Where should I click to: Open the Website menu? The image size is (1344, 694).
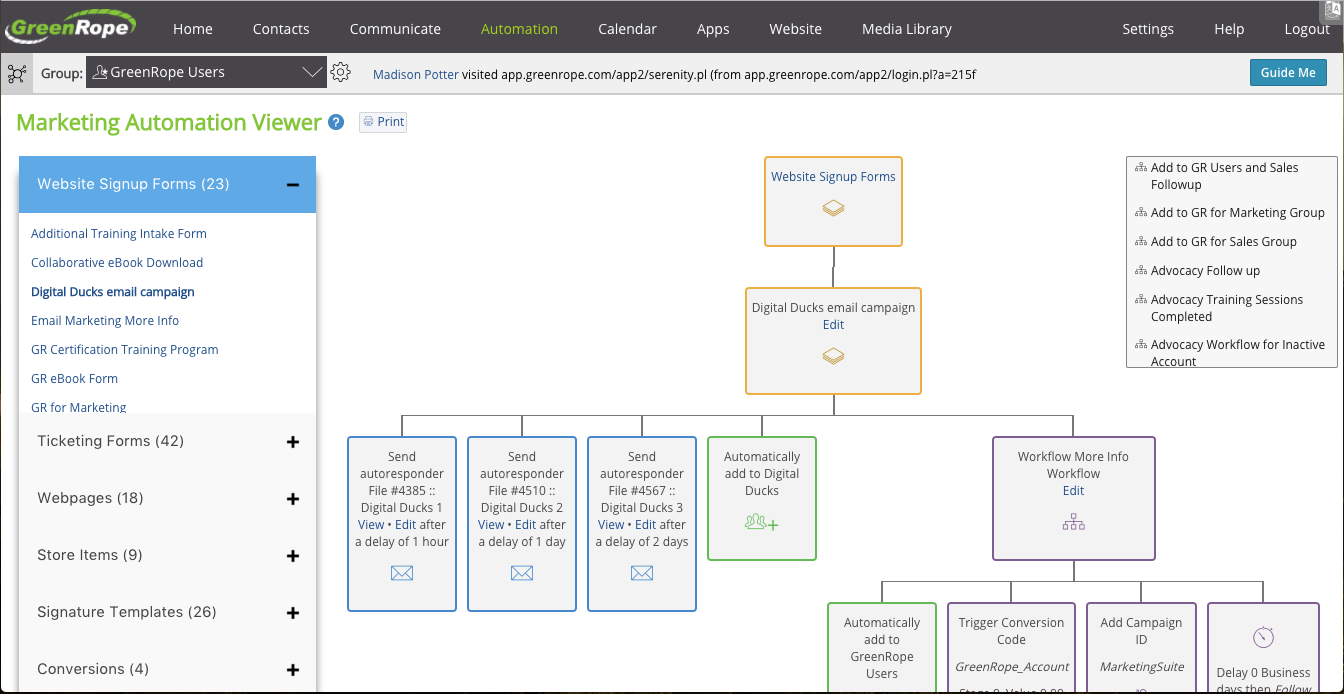(x=795, y=29)
